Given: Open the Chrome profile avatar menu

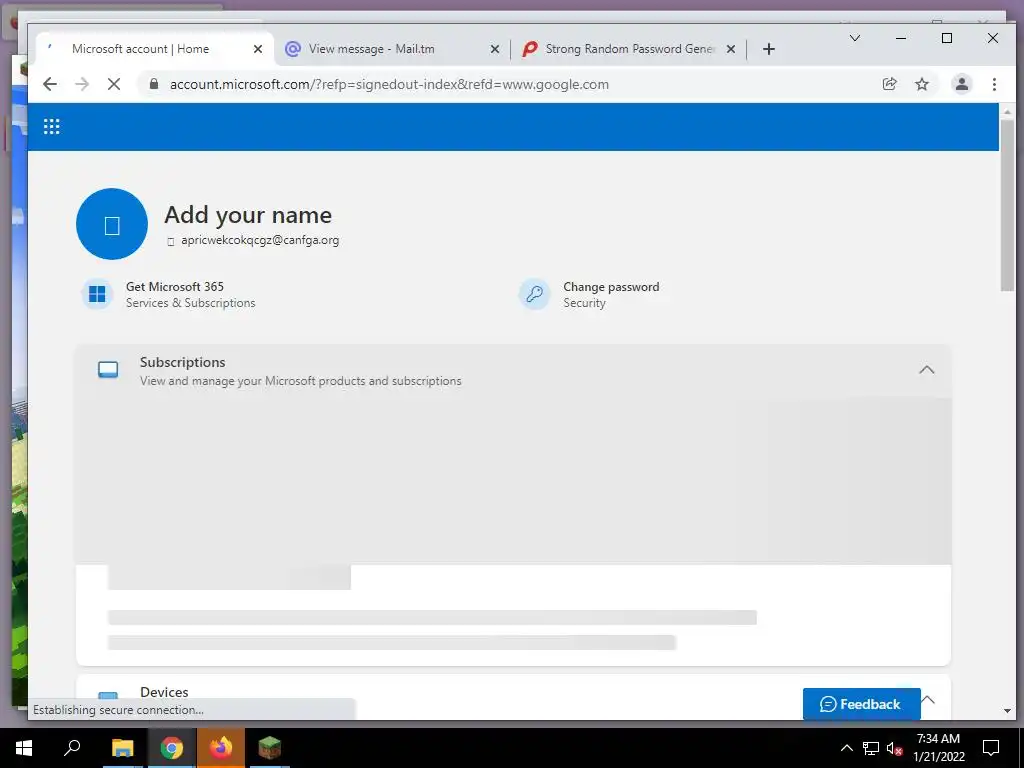Looking at the screenshot, I should (961, 84).
